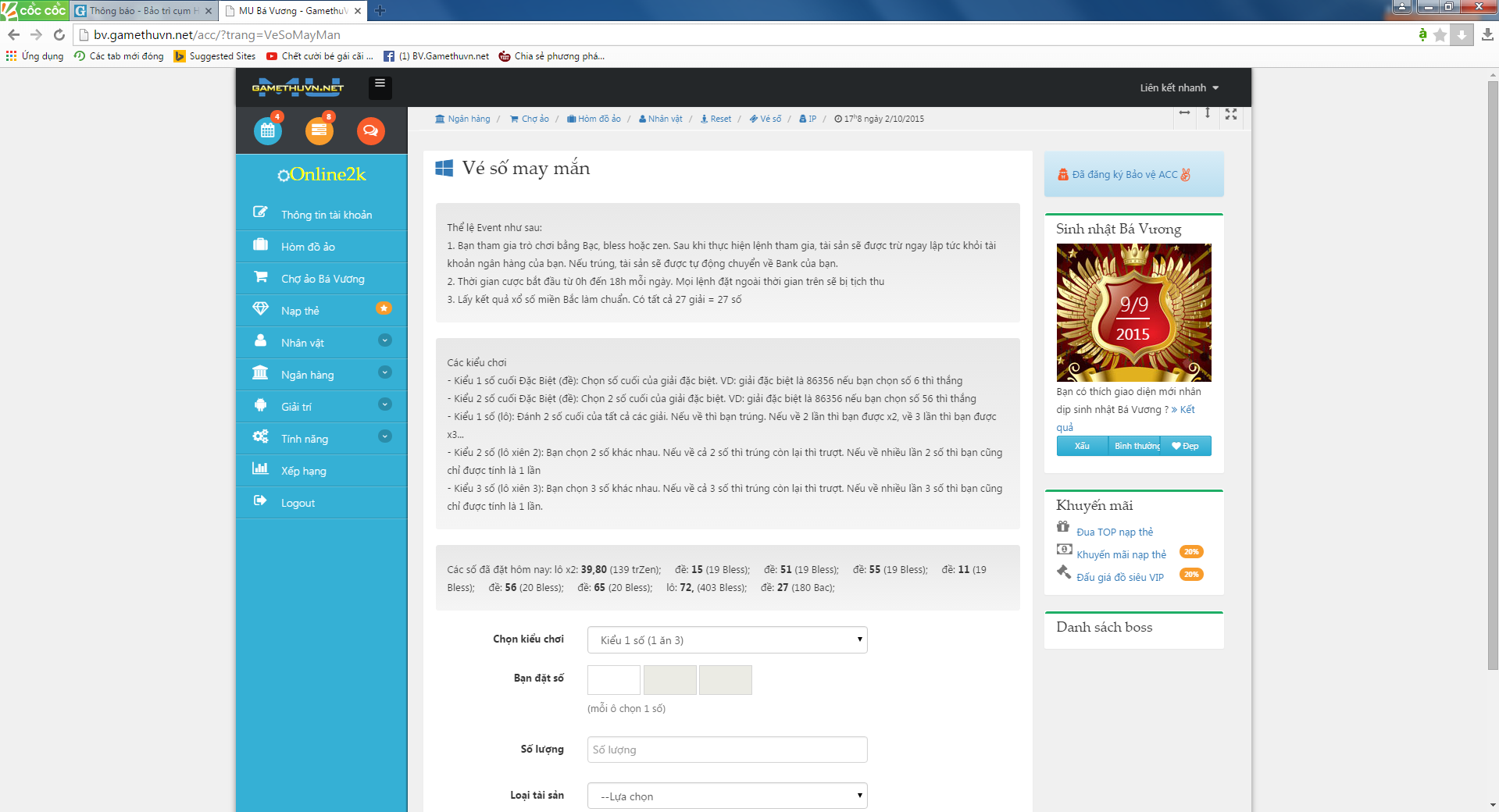Expand the Giải trí submenu arrow
The width and height of the screenshot is (1499, 812).
385,404
